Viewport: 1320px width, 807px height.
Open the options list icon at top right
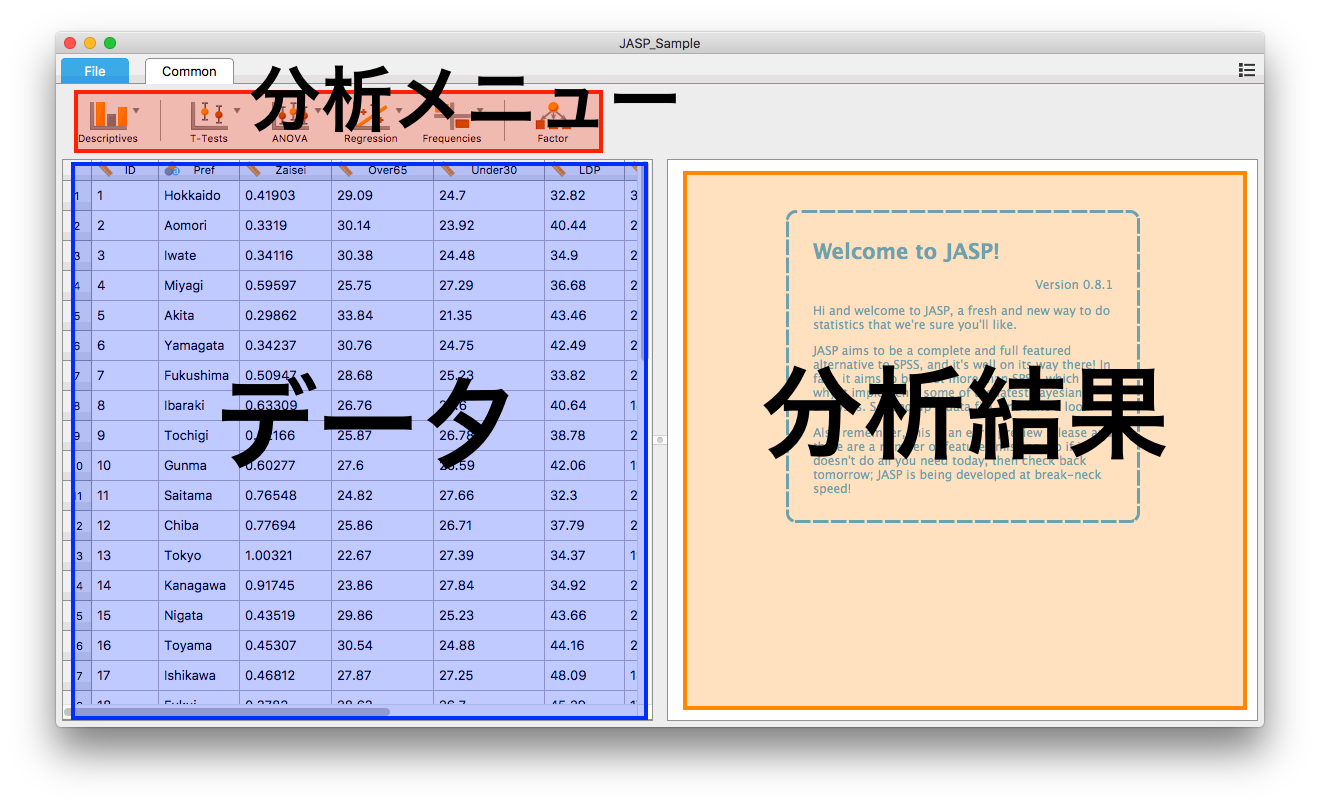point(1246,70)
